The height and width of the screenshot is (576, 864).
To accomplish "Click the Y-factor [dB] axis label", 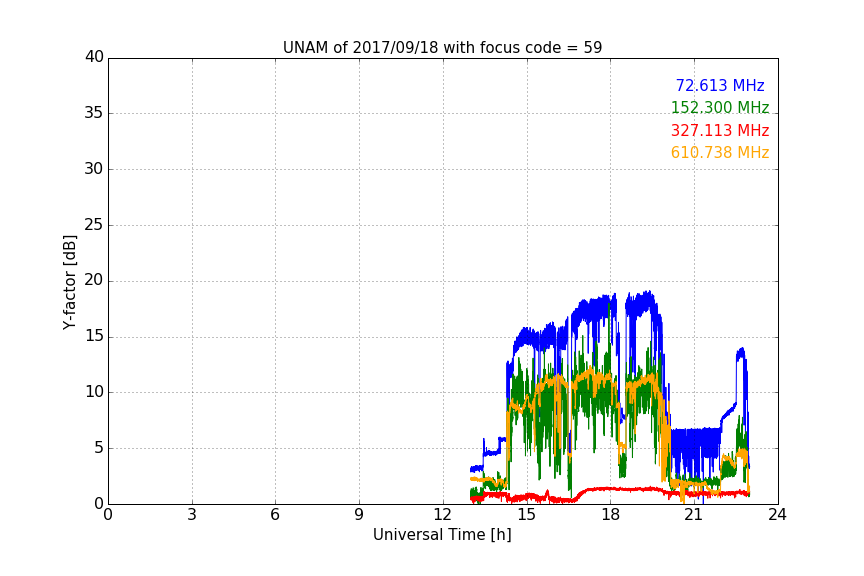I will coord(70,282).
